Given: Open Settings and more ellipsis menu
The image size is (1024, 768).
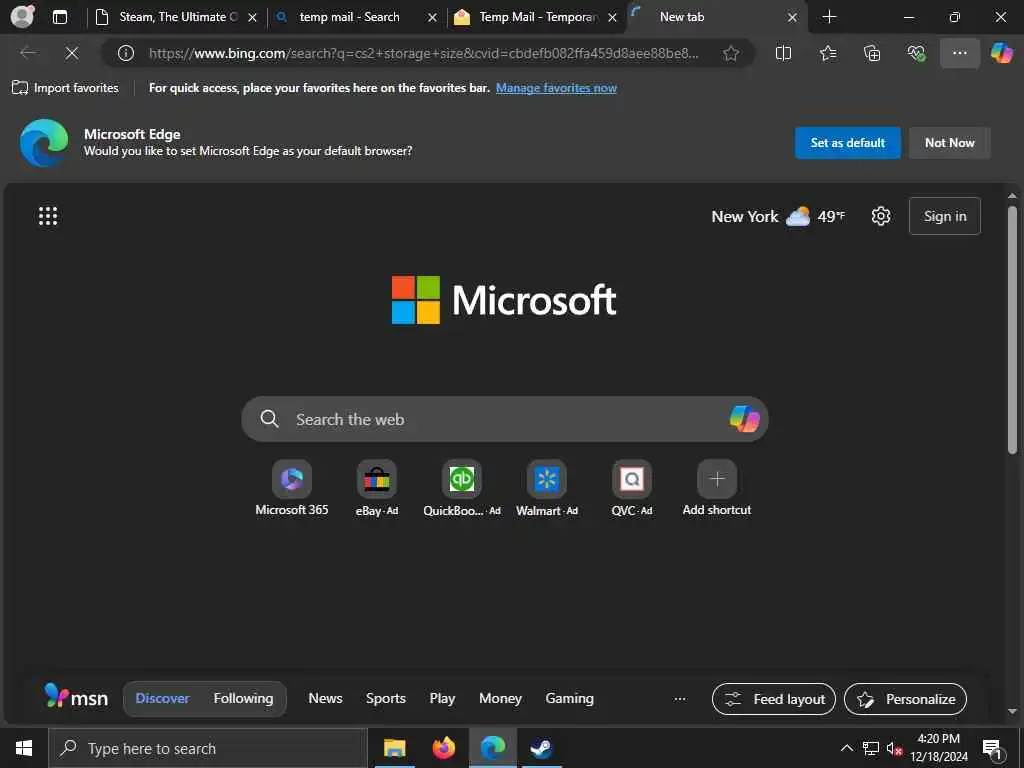Looking at the screenshot, I should pyautogui.click(x=959, y=53).
